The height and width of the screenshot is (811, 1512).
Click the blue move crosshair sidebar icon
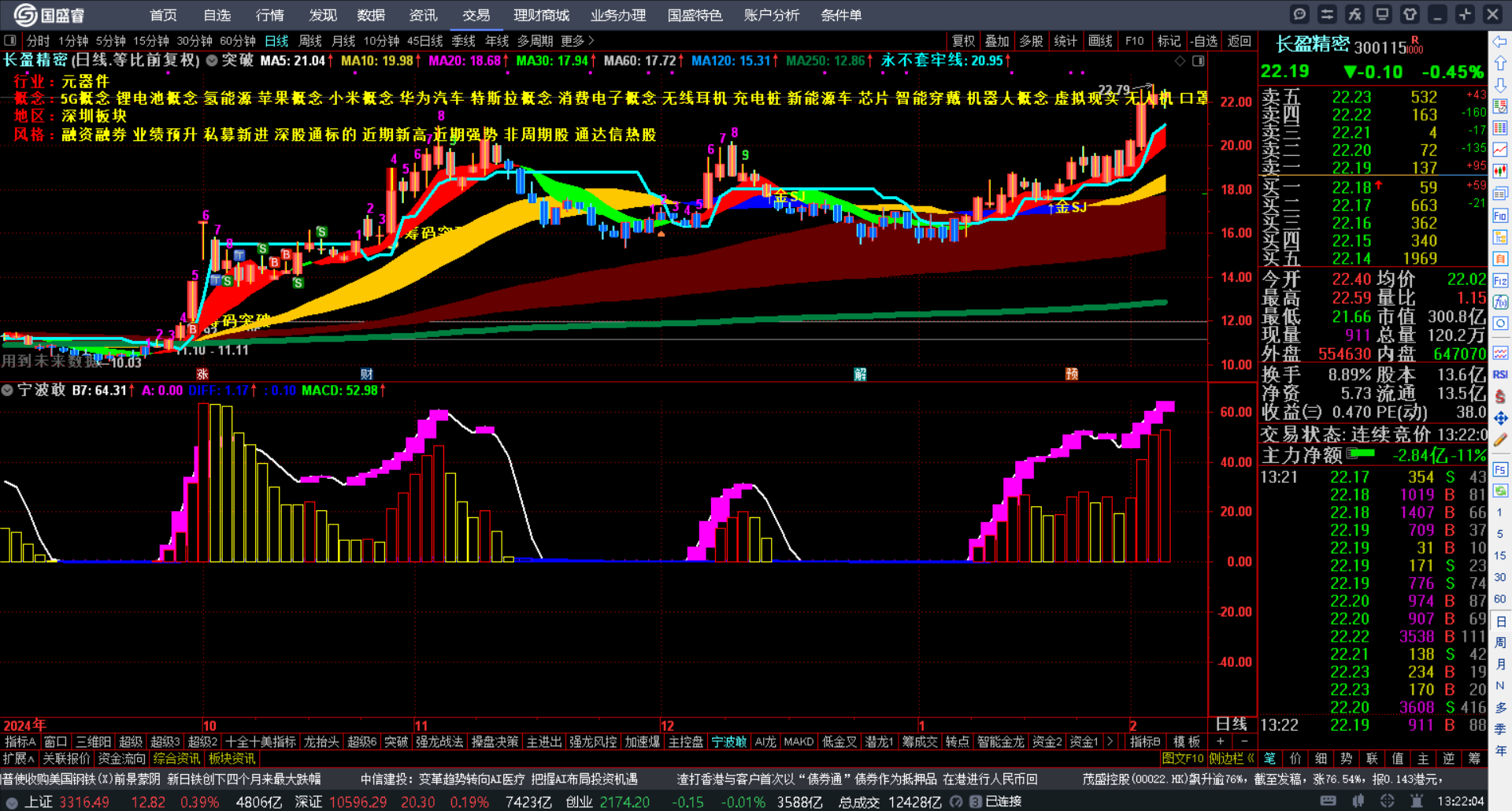1500,418
